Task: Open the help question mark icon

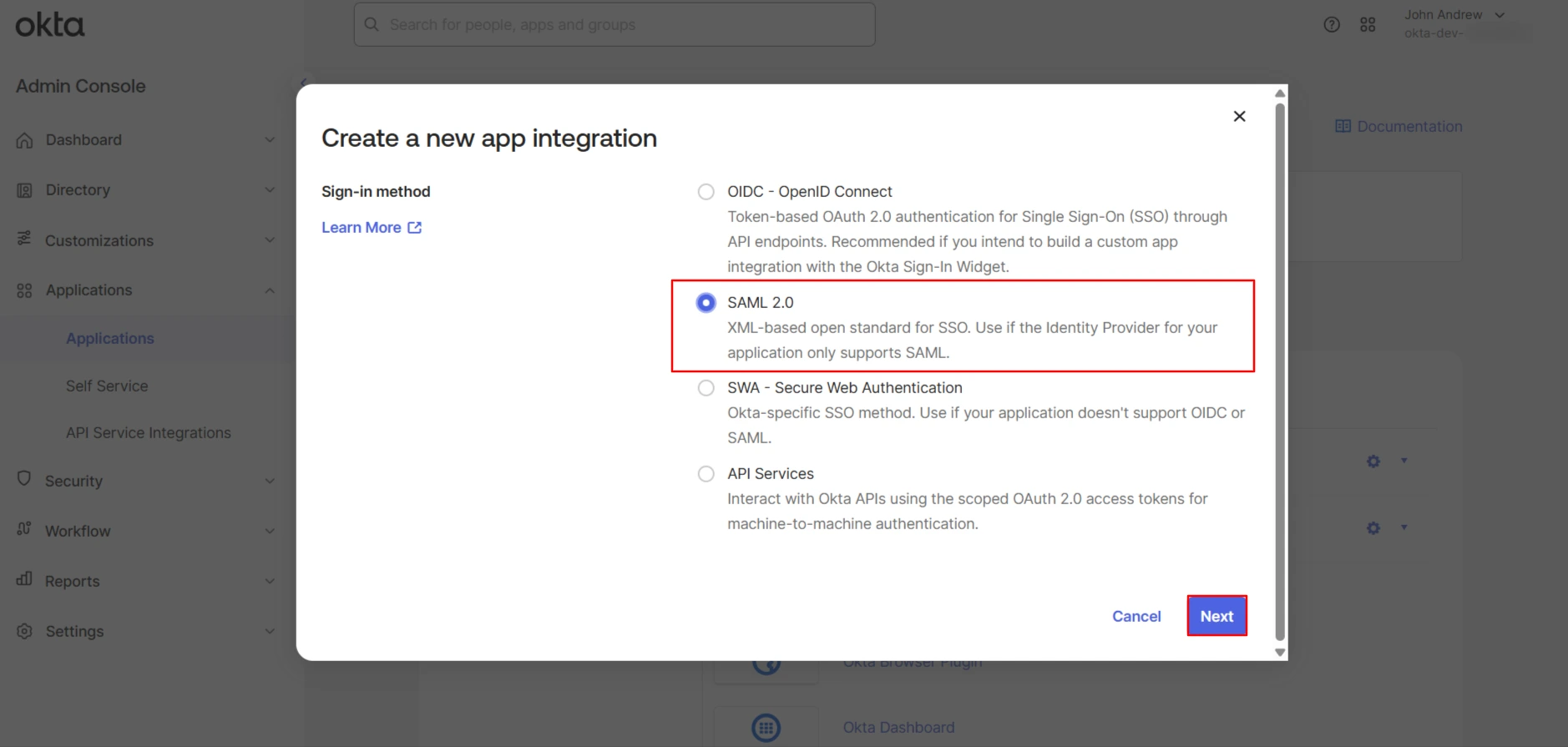Action: [x=1332, y=24]
